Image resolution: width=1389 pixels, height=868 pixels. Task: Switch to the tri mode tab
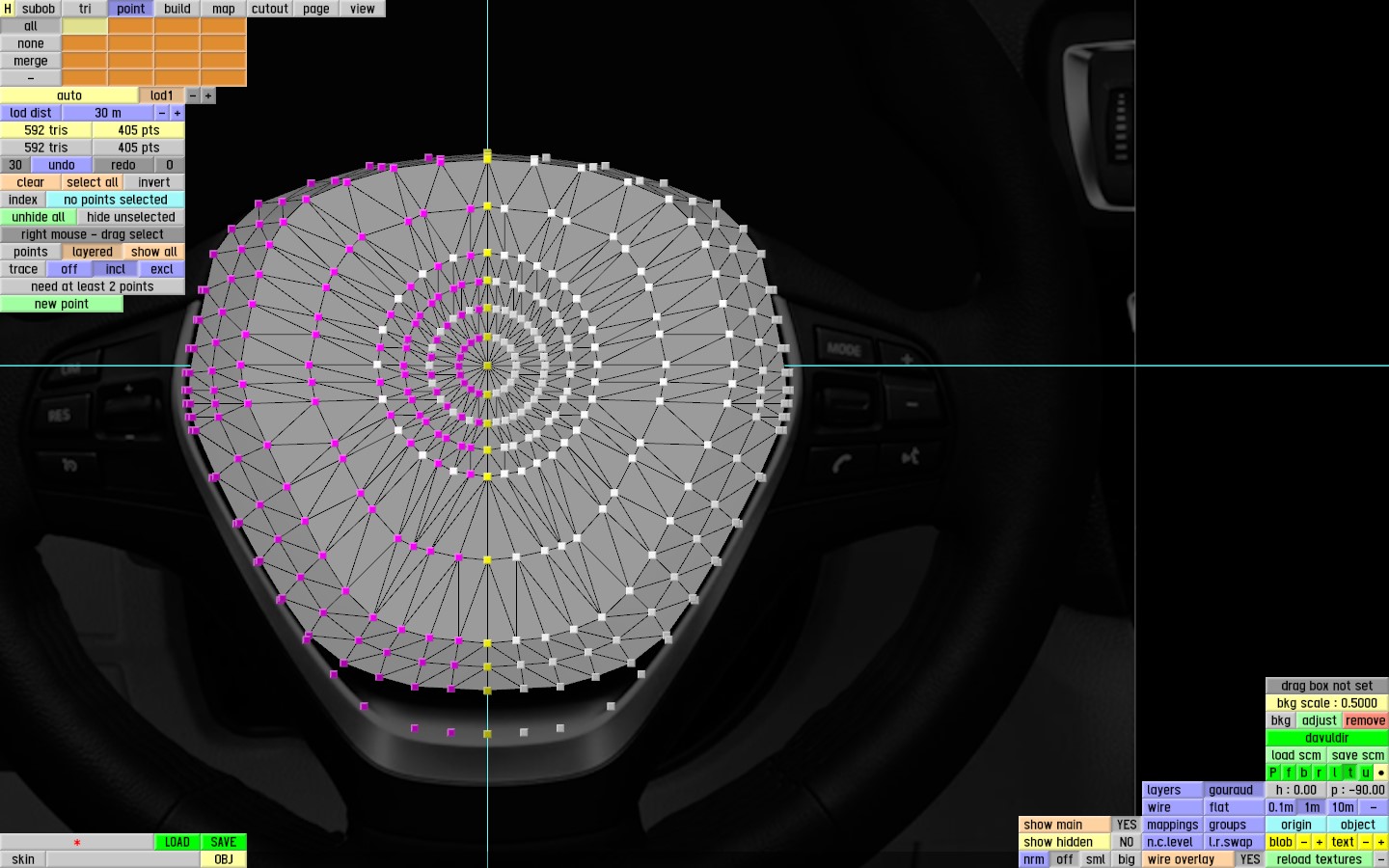(85, 9)
